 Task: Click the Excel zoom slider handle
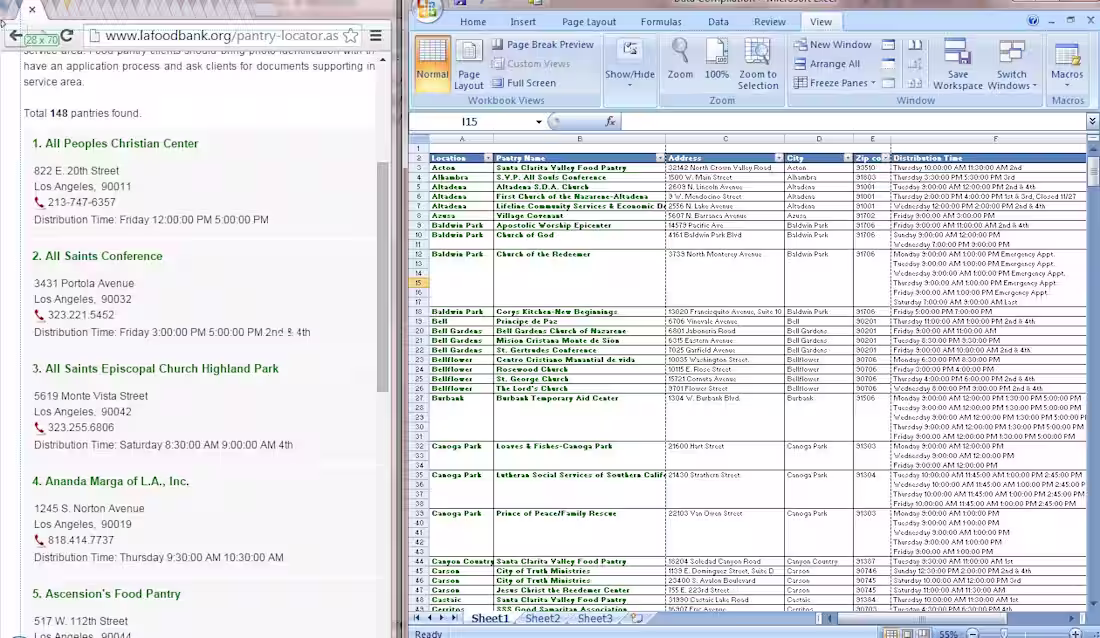1005,633
